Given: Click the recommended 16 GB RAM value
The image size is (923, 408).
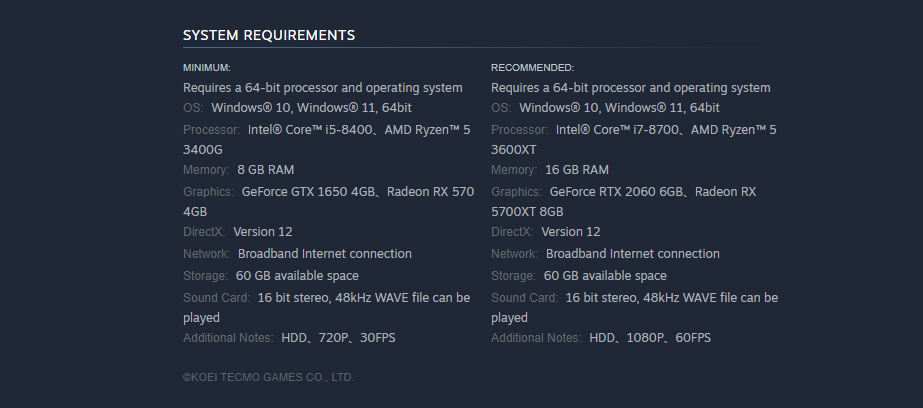Looking at the screenshot, I should pyautogui.click(x=577, y=170).
